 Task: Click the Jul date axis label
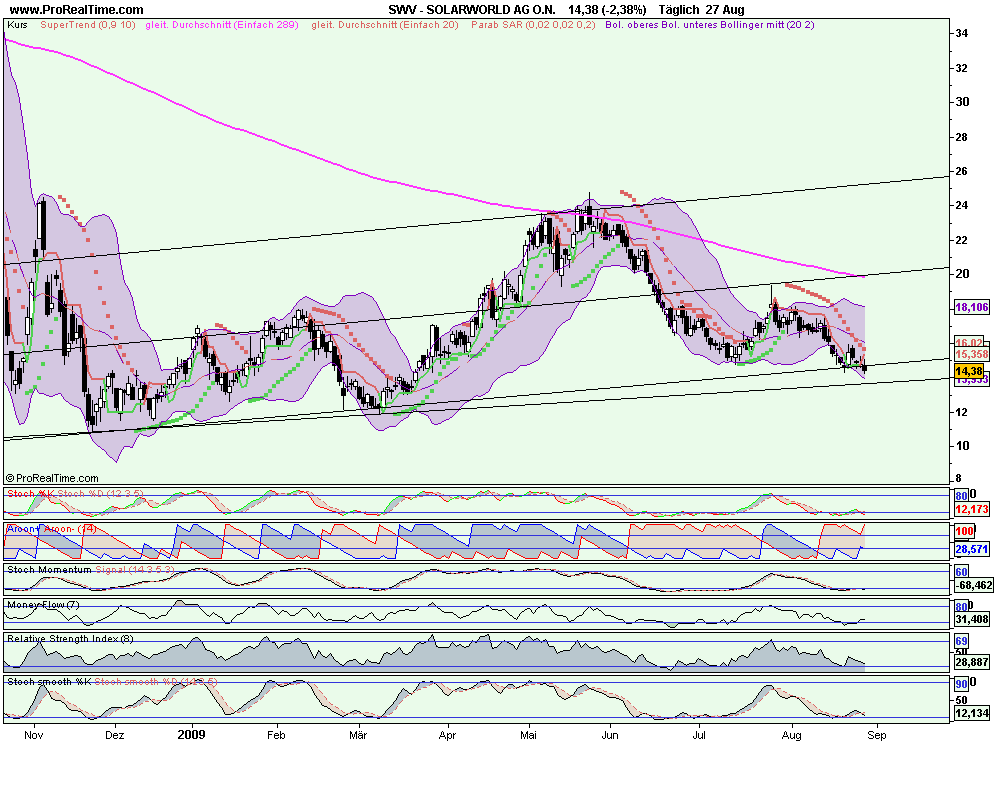pyautogui.click(x=699, y=735)
